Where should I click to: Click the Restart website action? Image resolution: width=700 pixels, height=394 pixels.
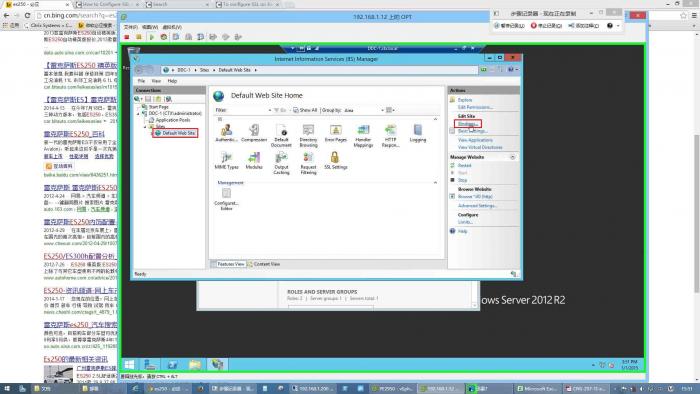[x=464, y=166]
